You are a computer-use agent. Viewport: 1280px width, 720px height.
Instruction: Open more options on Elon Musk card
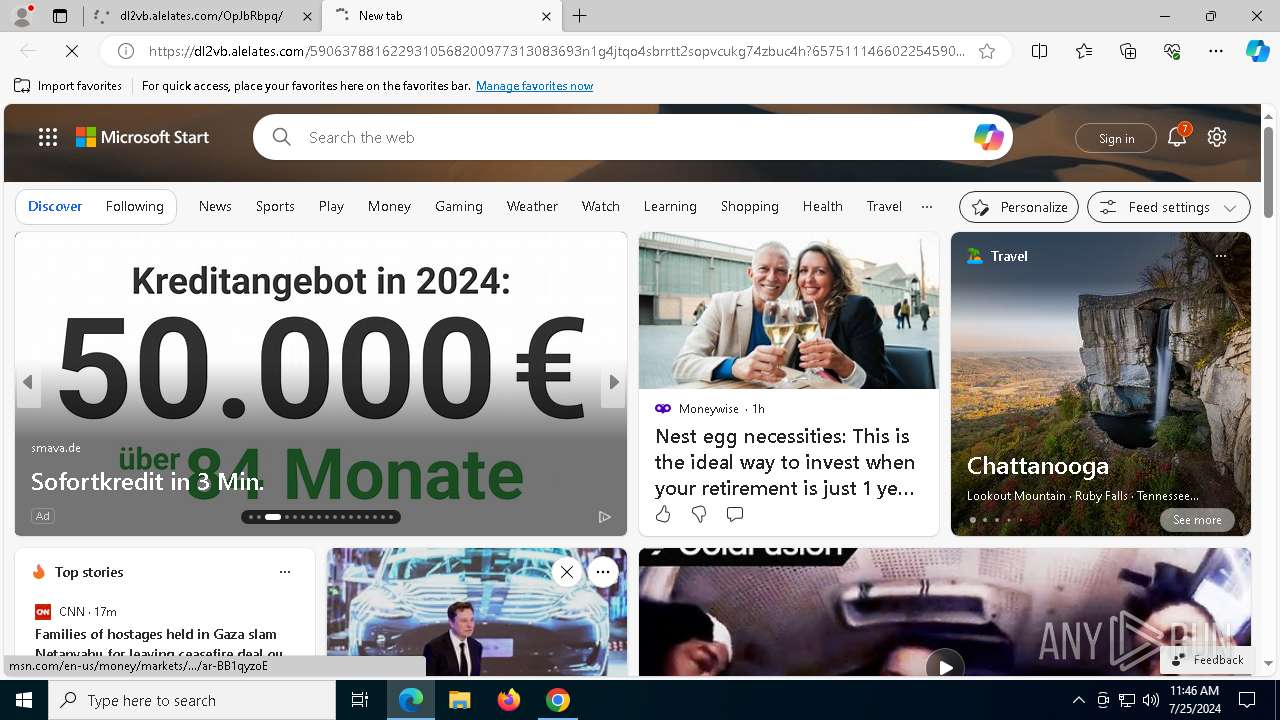603,572
